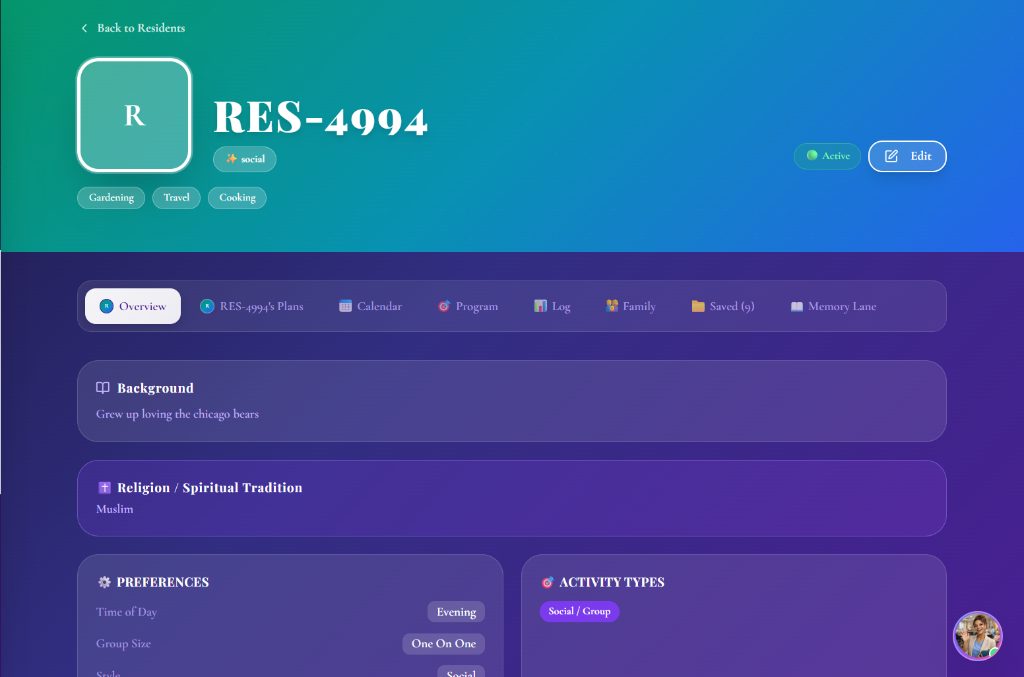Switch to the Family tab
This screenshot has height=677, width=1024.
[x=630, y=306]
